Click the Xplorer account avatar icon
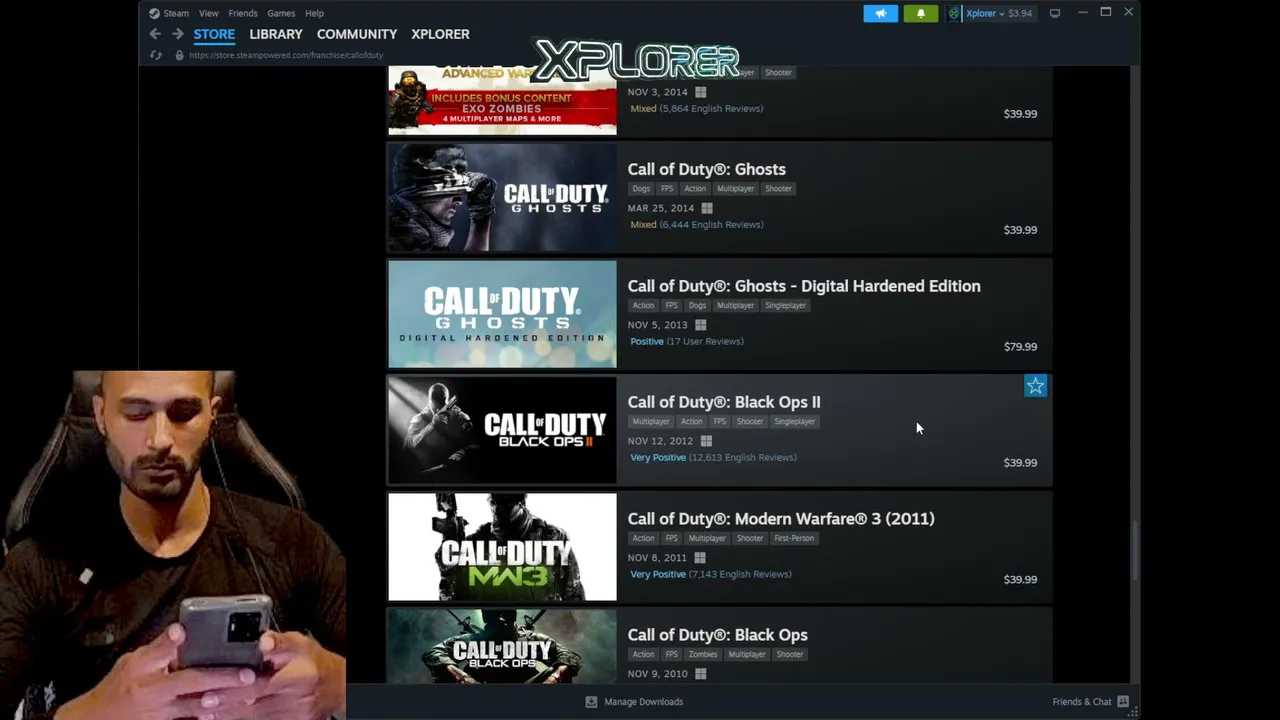Viewport: 1280px width, 720px height. [x=954, y=13]
